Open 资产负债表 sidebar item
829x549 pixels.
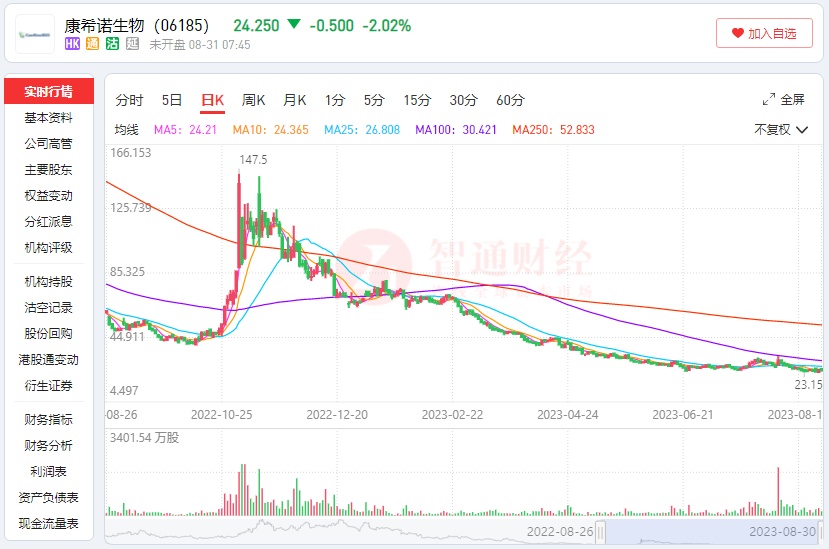point(49,497)
